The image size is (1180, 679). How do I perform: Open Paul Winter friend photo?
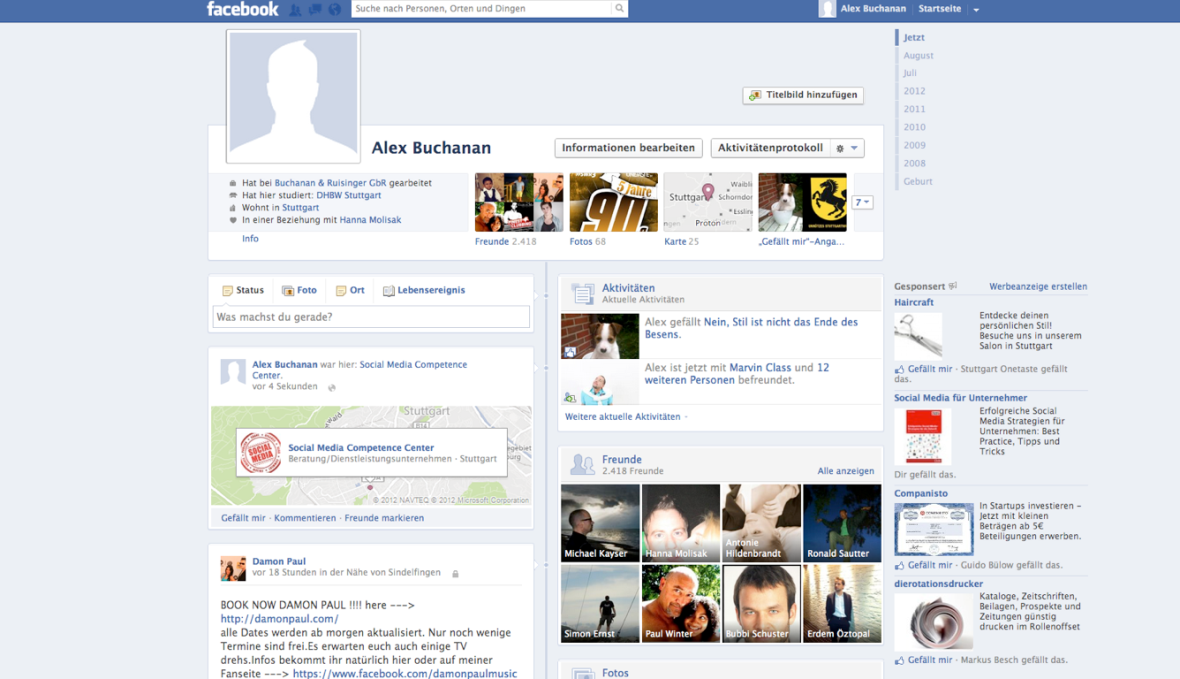[680, 604]
